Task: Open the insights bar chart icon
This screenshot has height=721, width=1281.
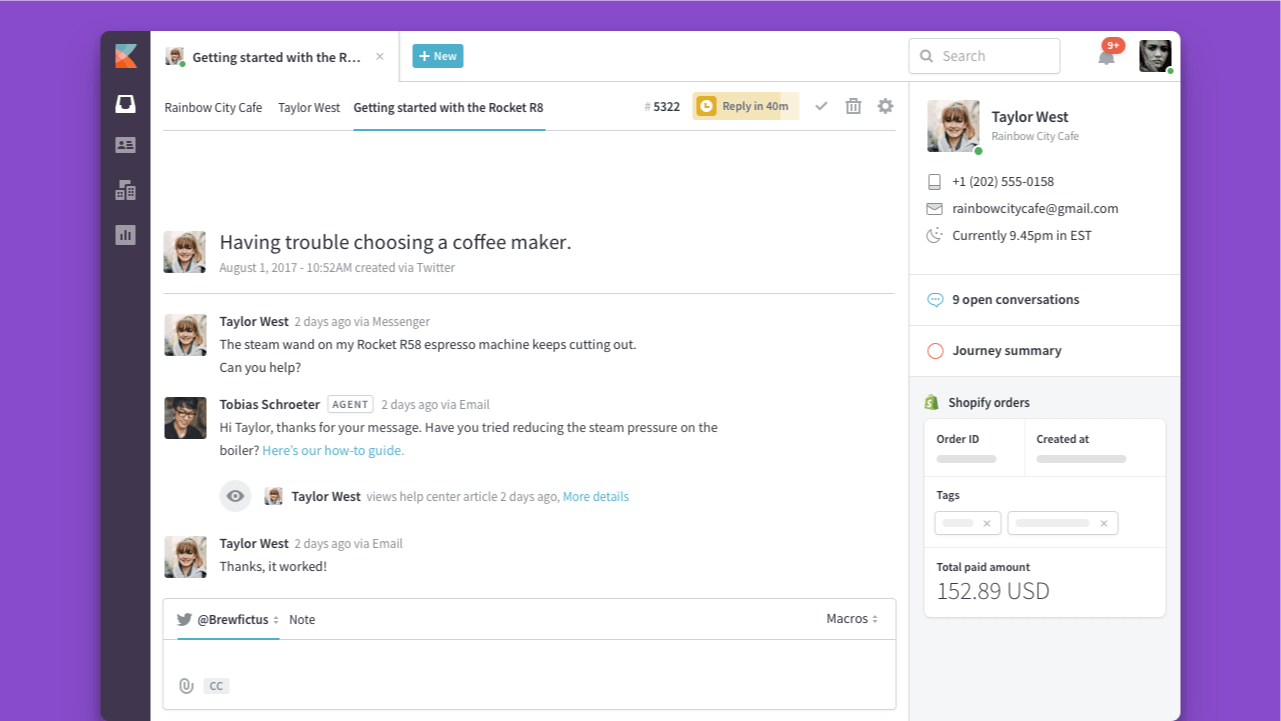Action: click(125, 235)
